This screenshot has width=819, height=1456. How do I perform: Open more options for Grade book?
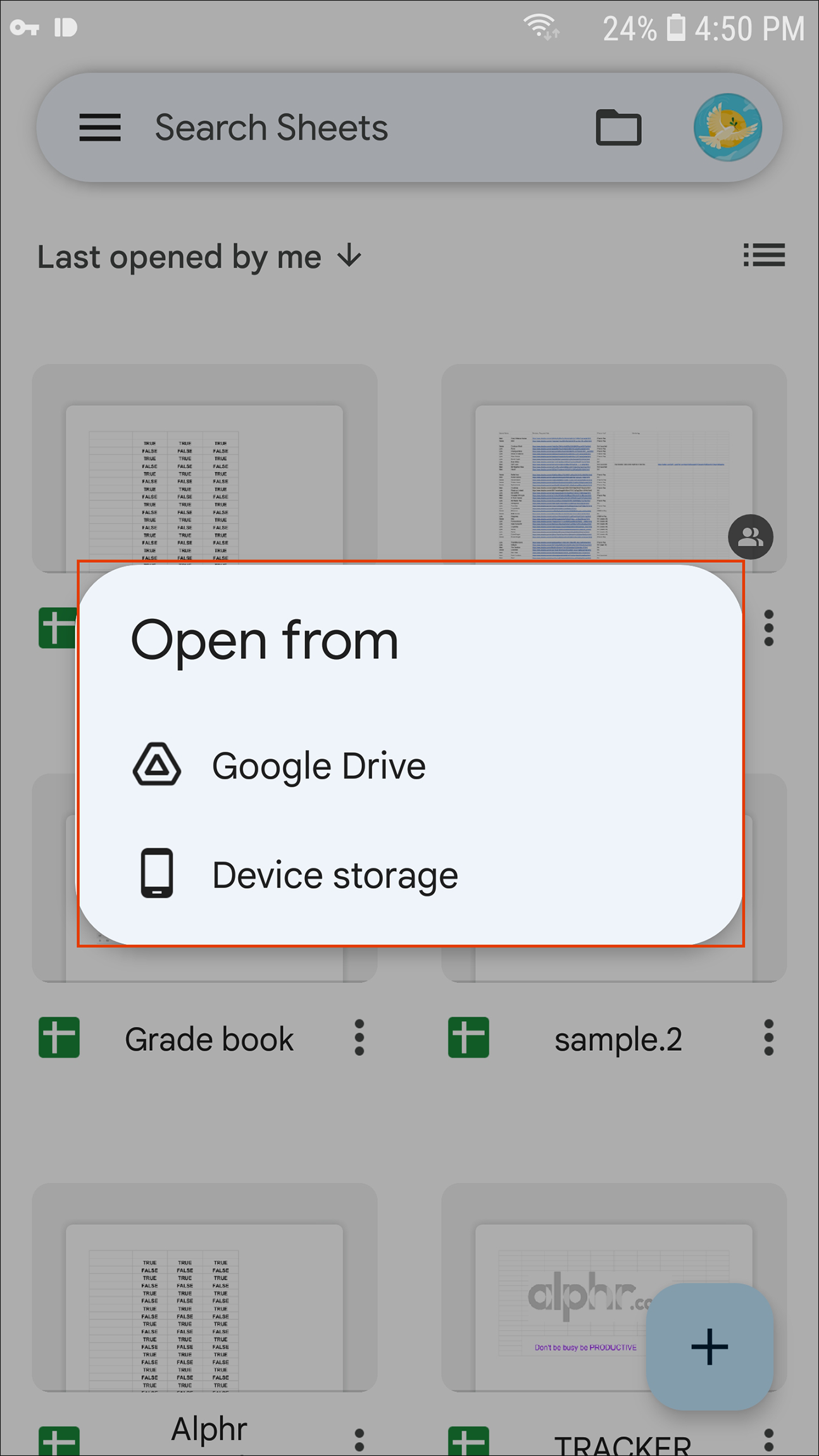[359, 1038]
